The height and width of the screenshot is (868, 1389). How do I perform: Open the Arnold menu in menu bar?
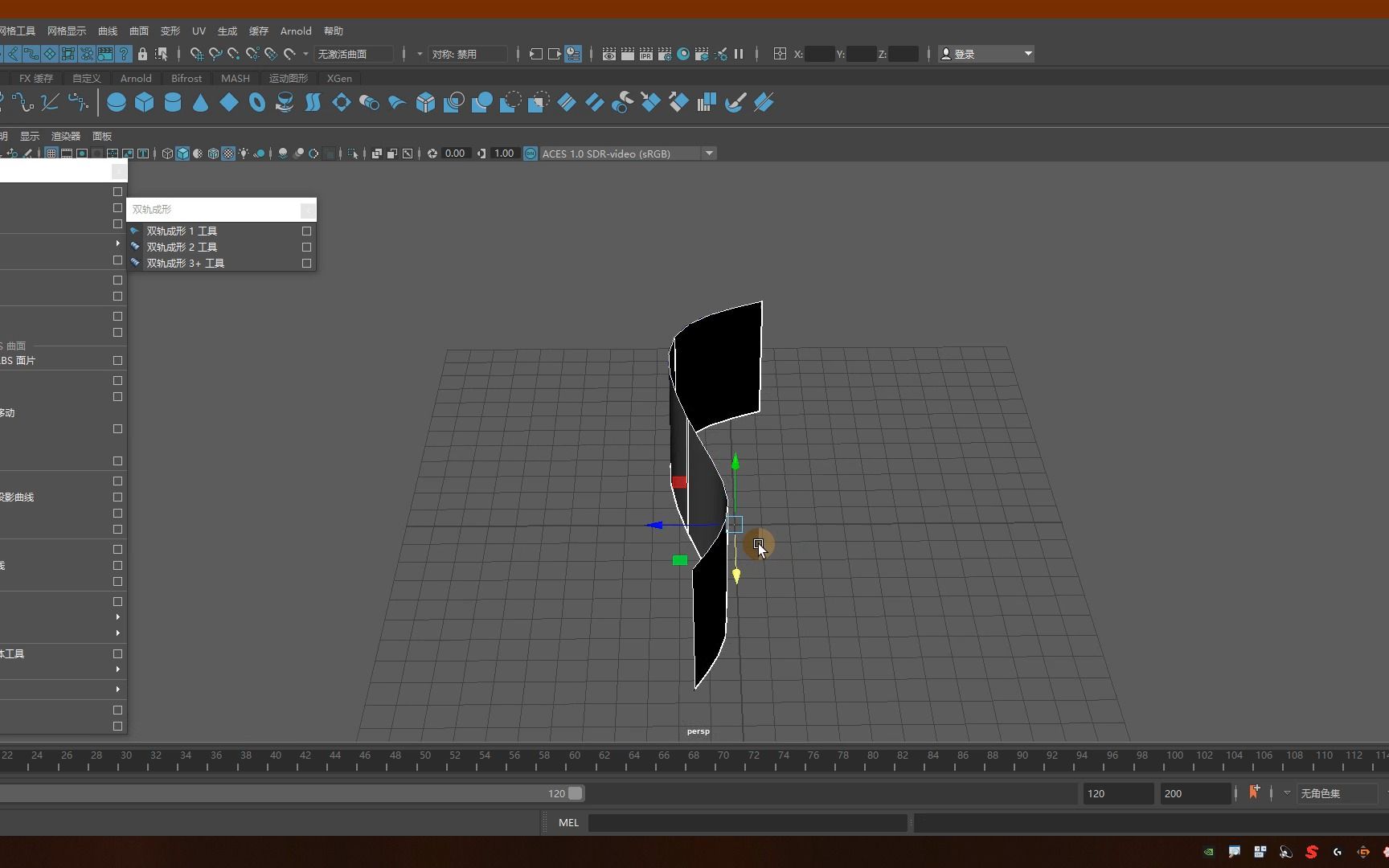coord(295,31)
